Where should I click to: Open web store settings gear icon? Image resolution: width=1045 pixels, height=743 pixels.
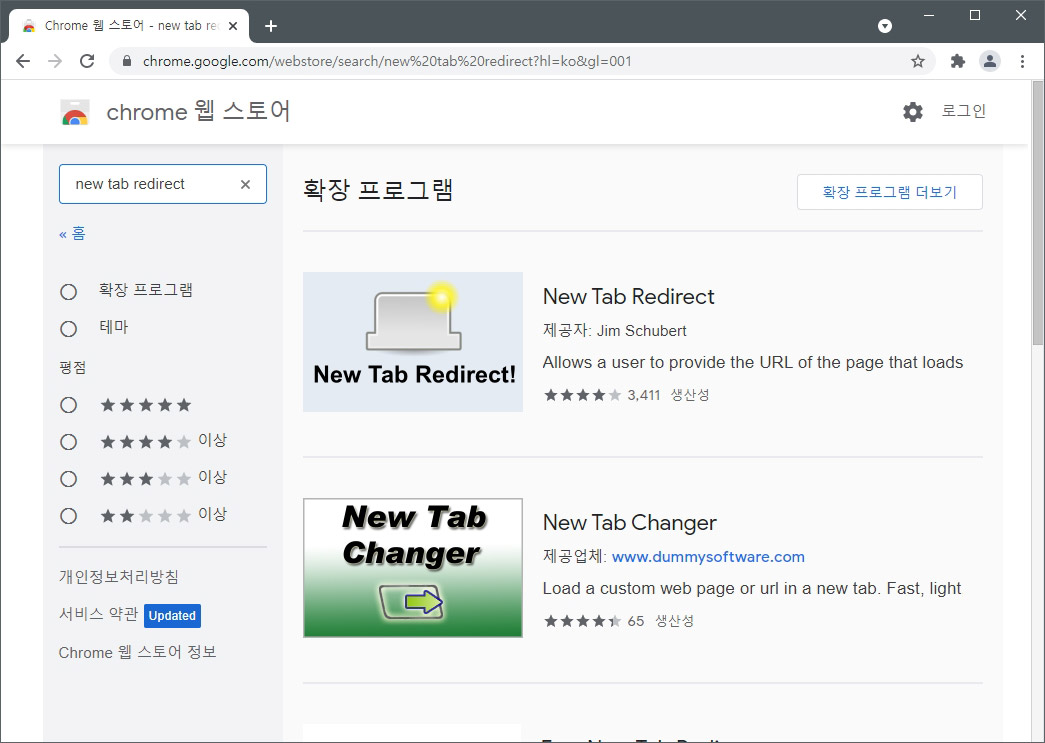(x=913, y=111)
